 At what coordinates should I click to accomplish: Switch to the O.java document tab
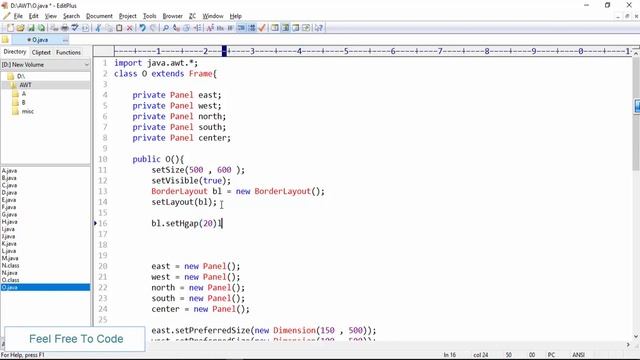(x=40, y=40)
